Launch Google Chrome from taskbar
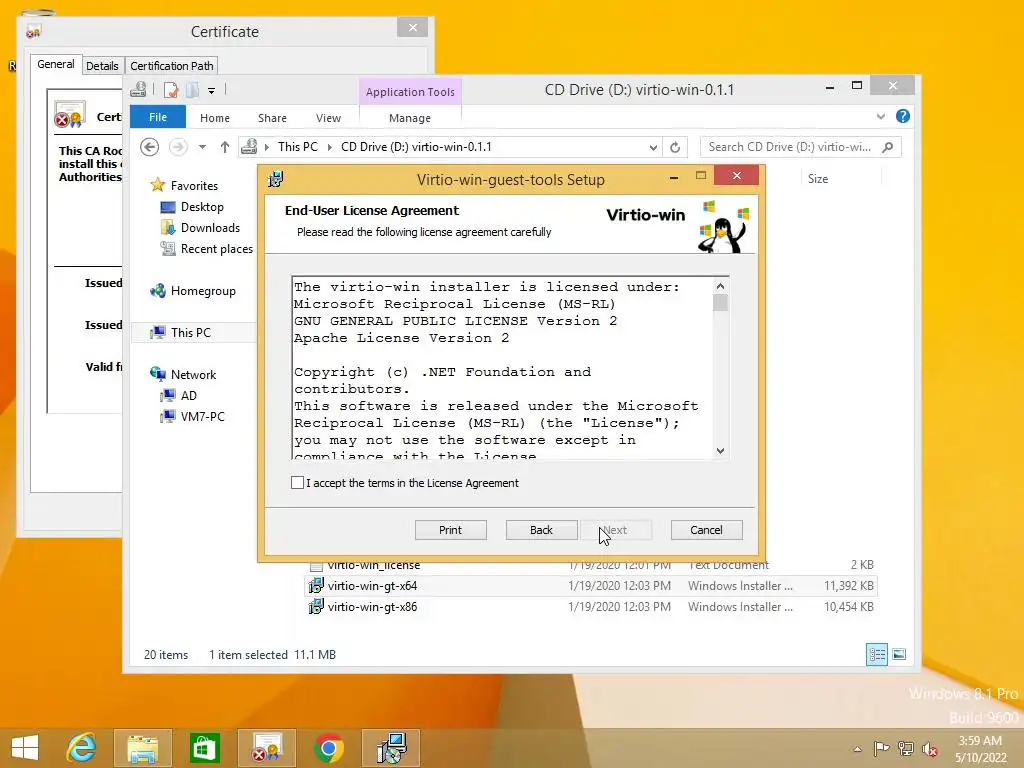Image resolution: width=1024 pixels, height=768 pixels. click(328, 748)
